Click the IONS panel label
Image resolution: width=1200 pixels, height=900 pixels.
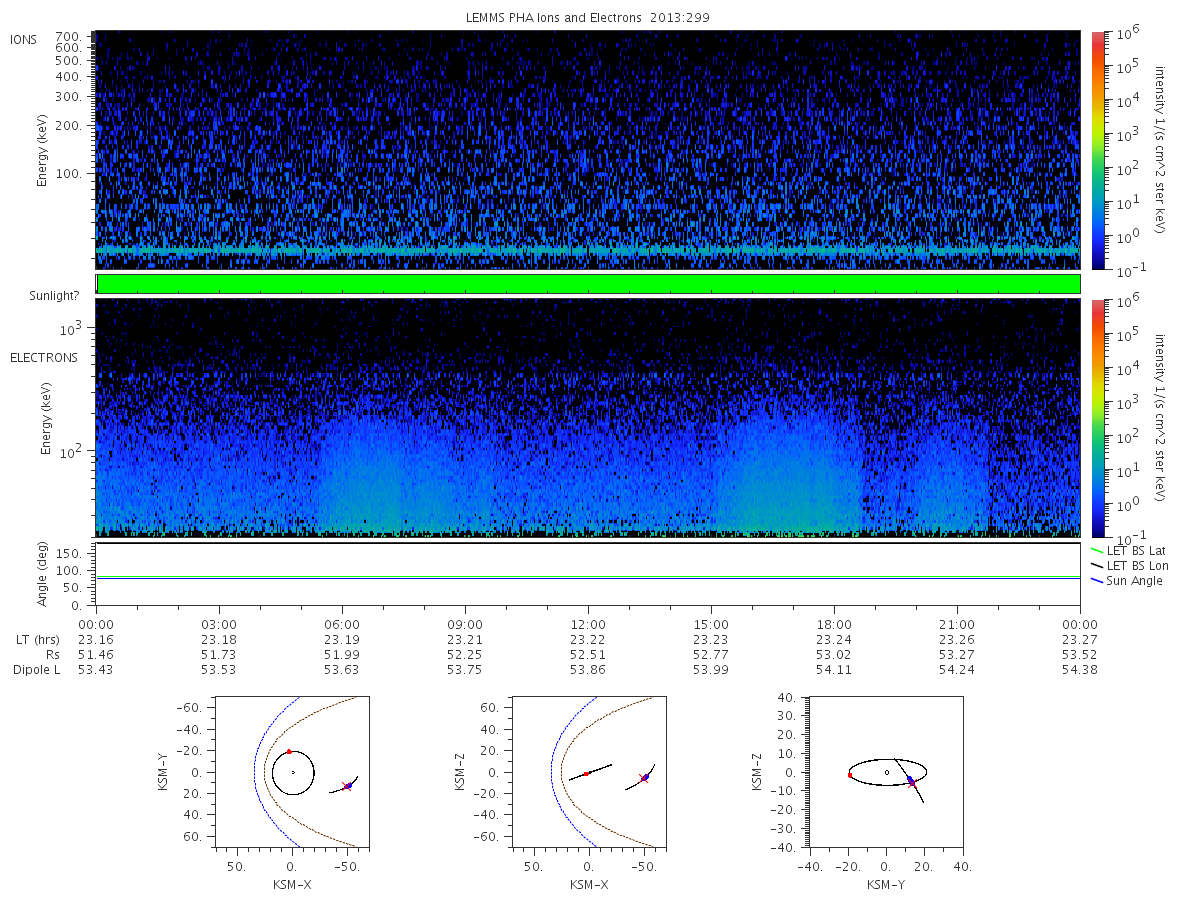click(24, 40)
